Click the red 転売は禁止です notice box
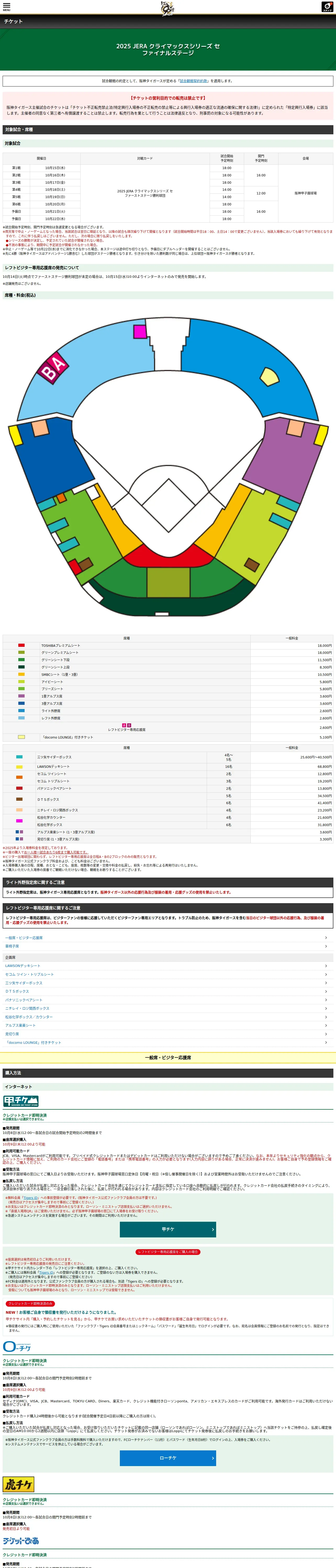The height and width of the screenshot is (1568, 336). pos(168,105)
